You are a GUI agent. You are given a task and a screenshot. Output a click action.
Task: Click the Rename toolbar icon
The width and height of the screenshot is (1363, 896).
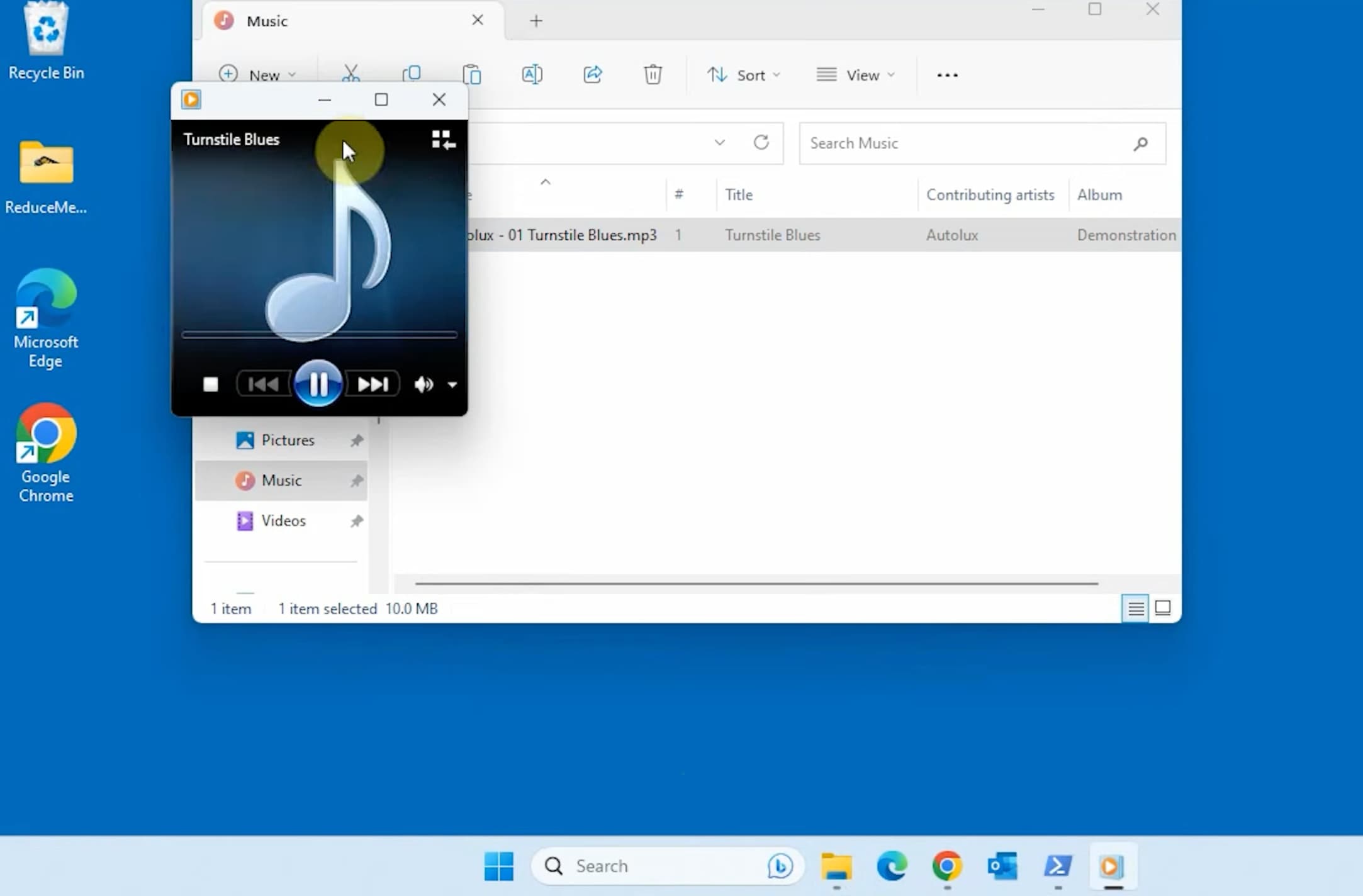[532, 75]
